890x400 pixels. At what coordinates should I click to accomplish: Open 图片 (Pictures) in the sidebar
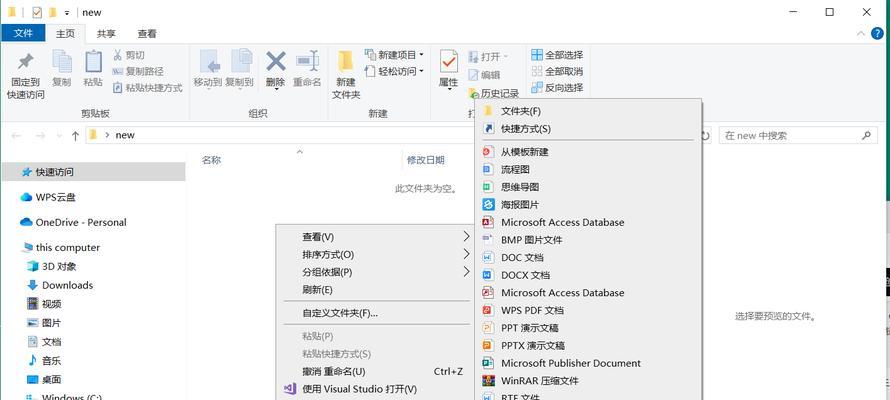[x=44, y=323]
